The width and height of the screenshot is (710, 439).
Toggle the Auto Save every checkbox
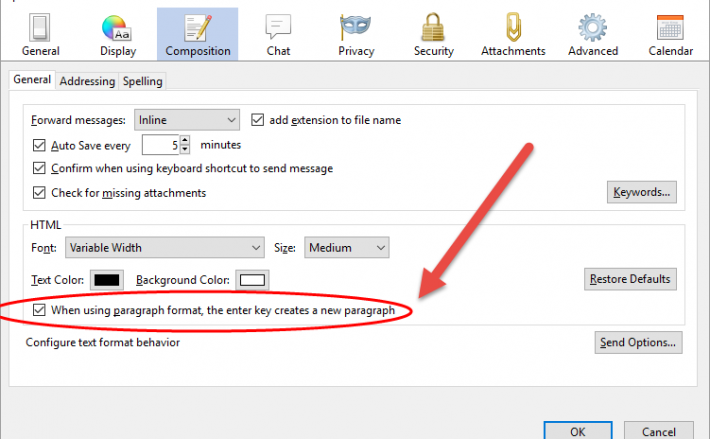39,145
